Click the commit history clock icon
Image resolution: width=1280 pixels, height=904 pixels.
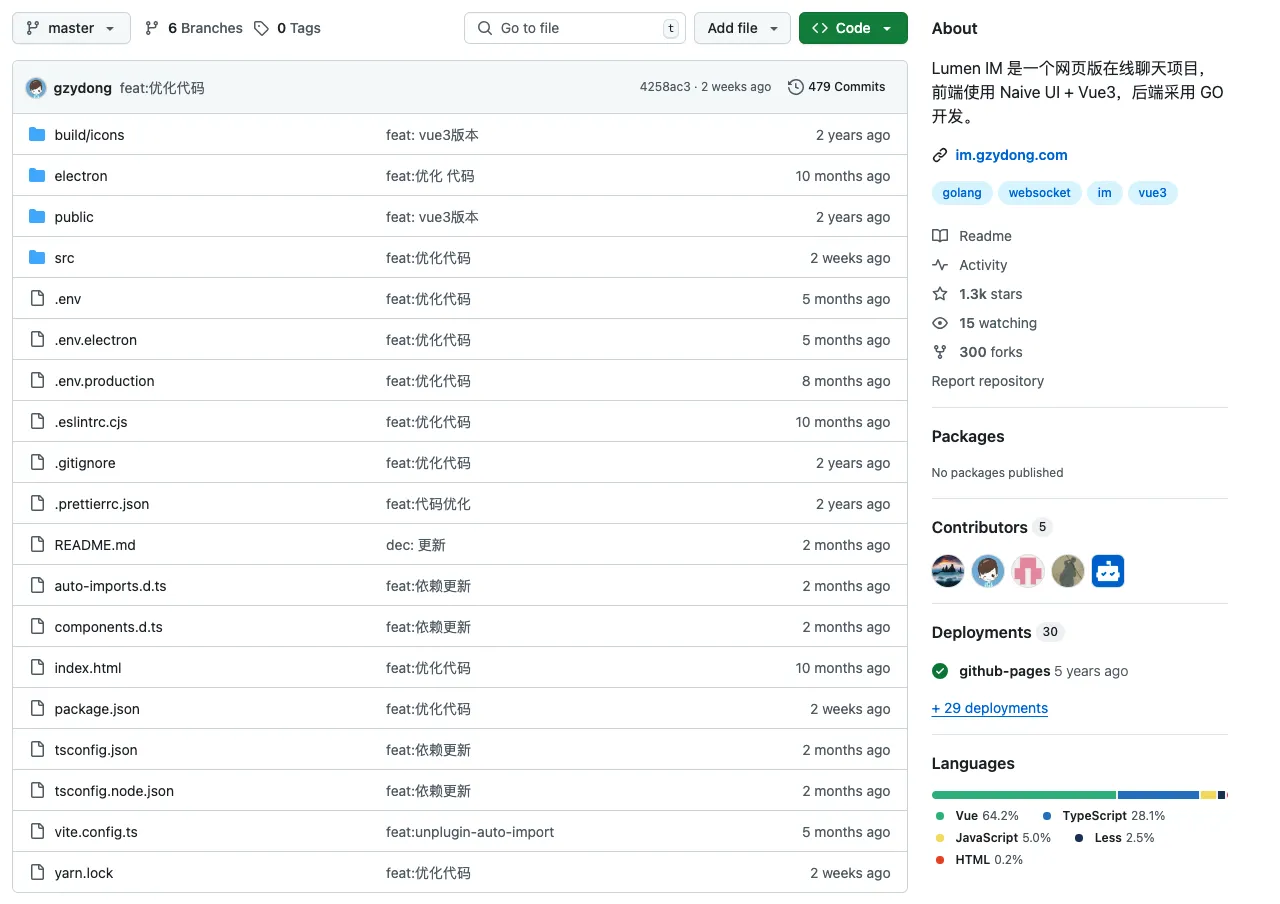coord(796,87)
